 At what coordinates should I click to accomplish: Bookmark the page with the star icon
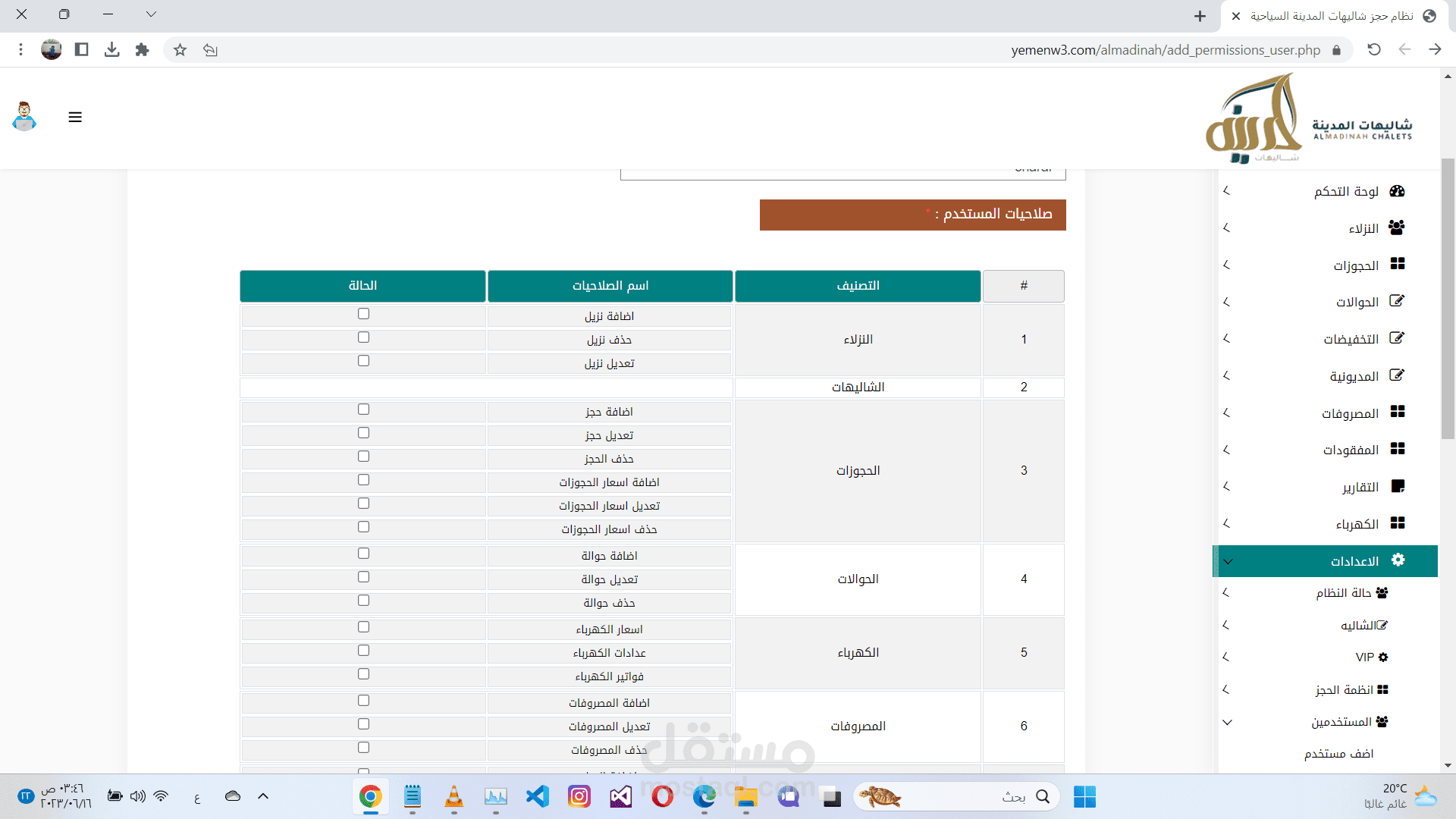tap(180, 50)
